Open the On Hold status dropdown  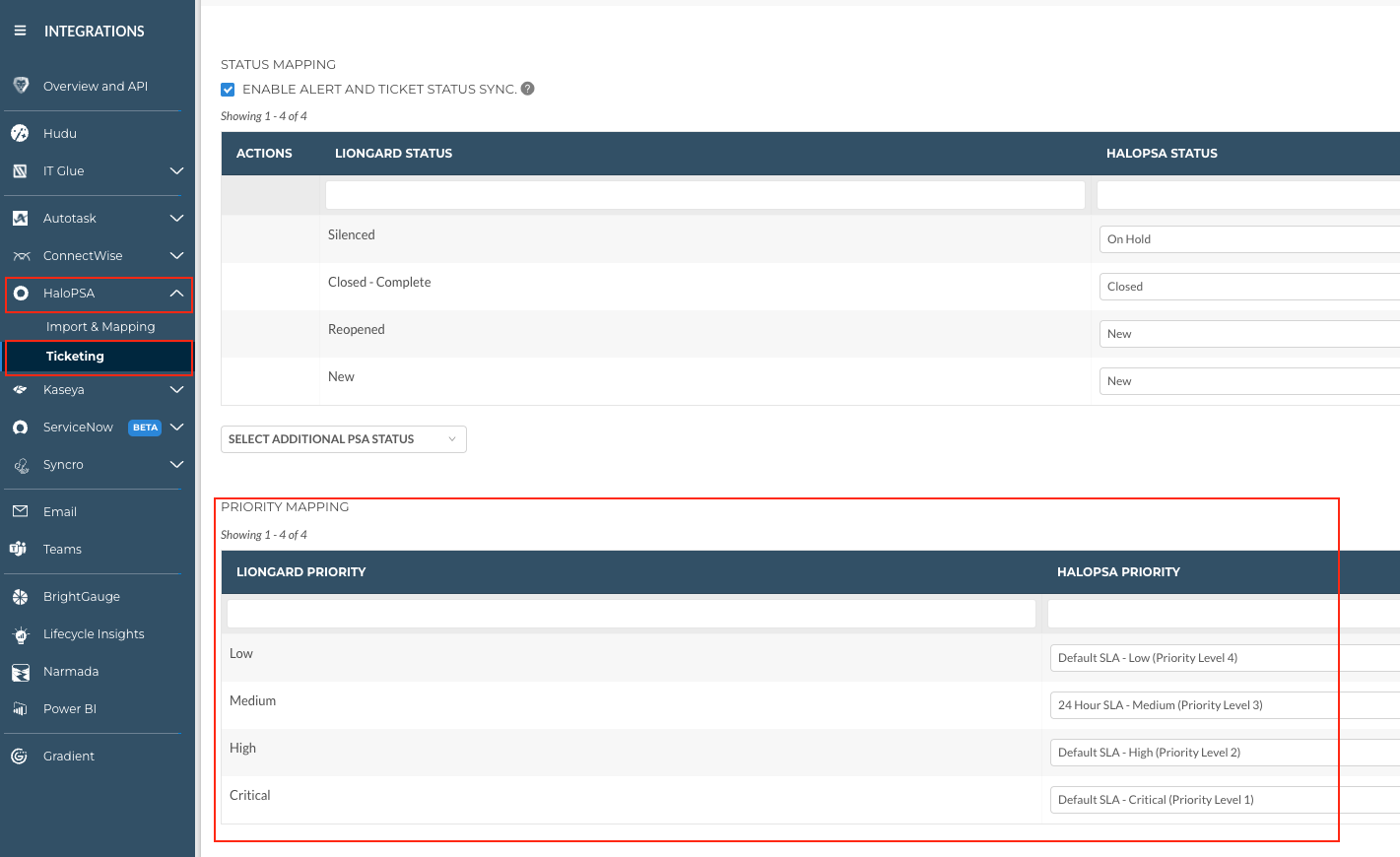[x=1249, y=239]
